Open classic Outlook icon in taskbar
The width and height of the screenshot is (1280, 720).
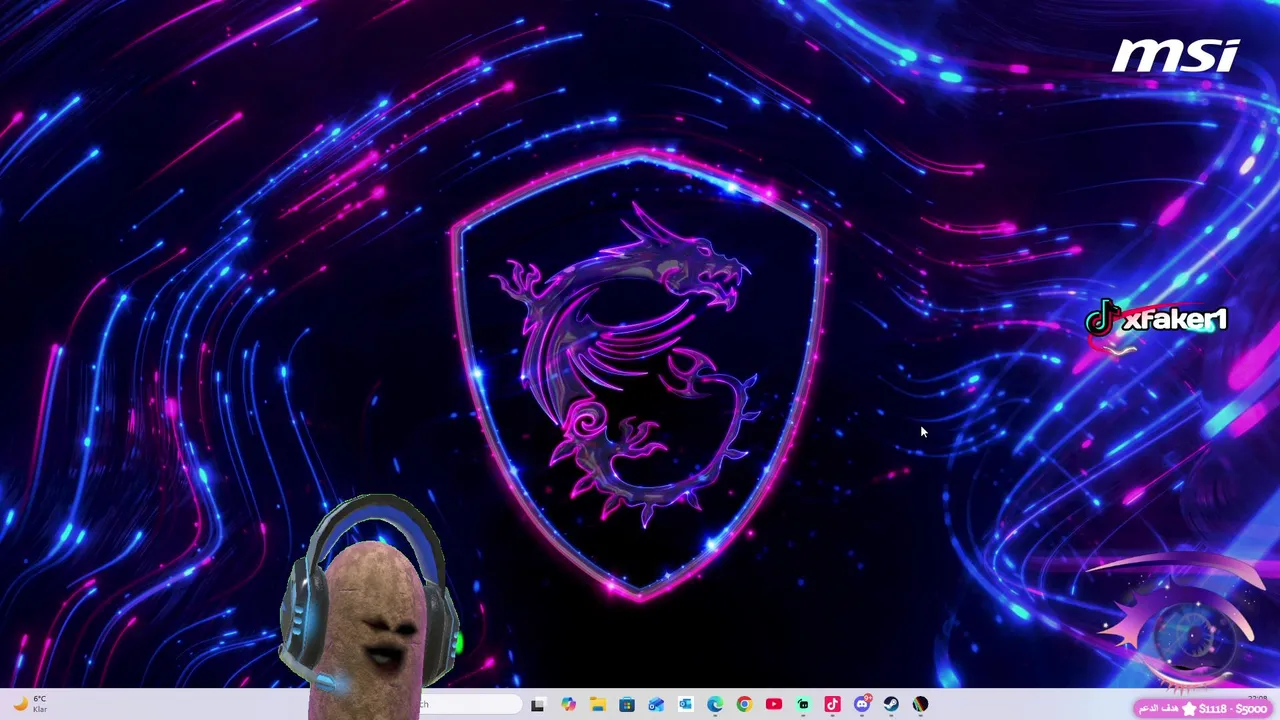(685, 704)
